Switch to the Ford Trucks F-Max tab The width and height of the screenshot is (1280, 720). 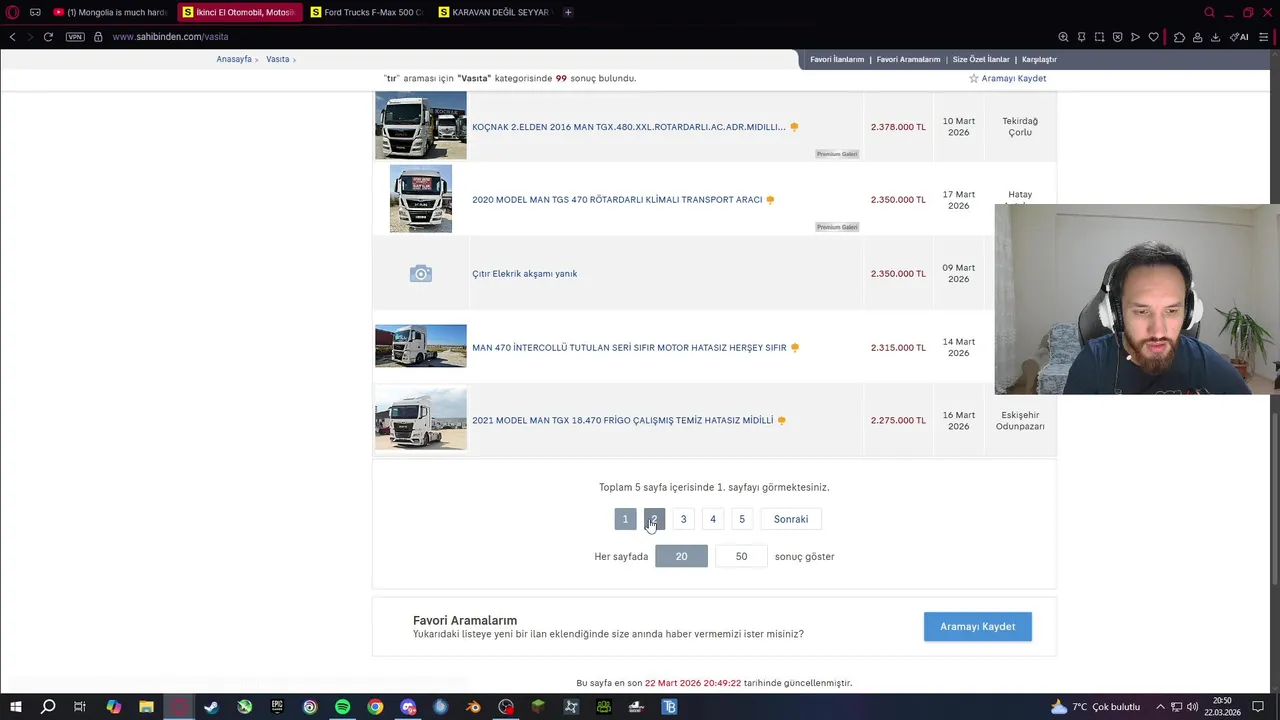367,12
